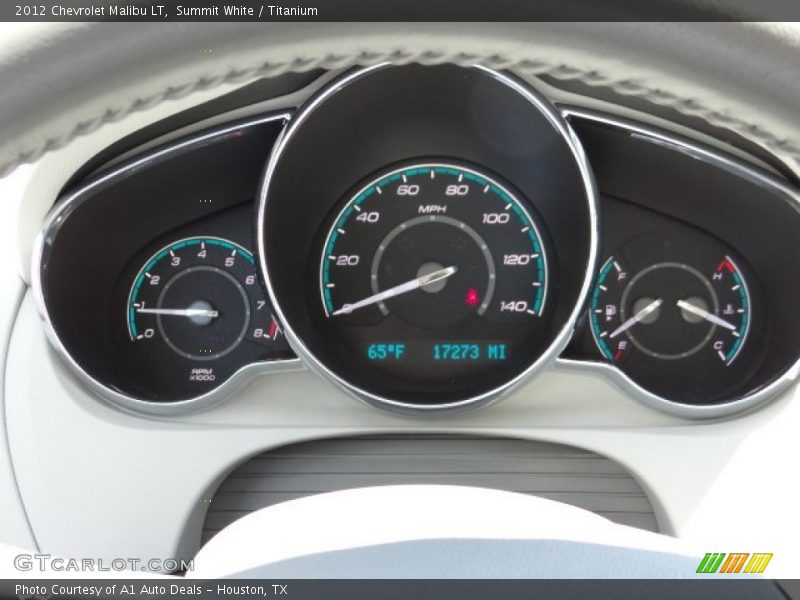This screenshot has width=800, height=600.
Task: Click the fuel pump icon on the fuel gauge
Action: (x=611, y=309)
